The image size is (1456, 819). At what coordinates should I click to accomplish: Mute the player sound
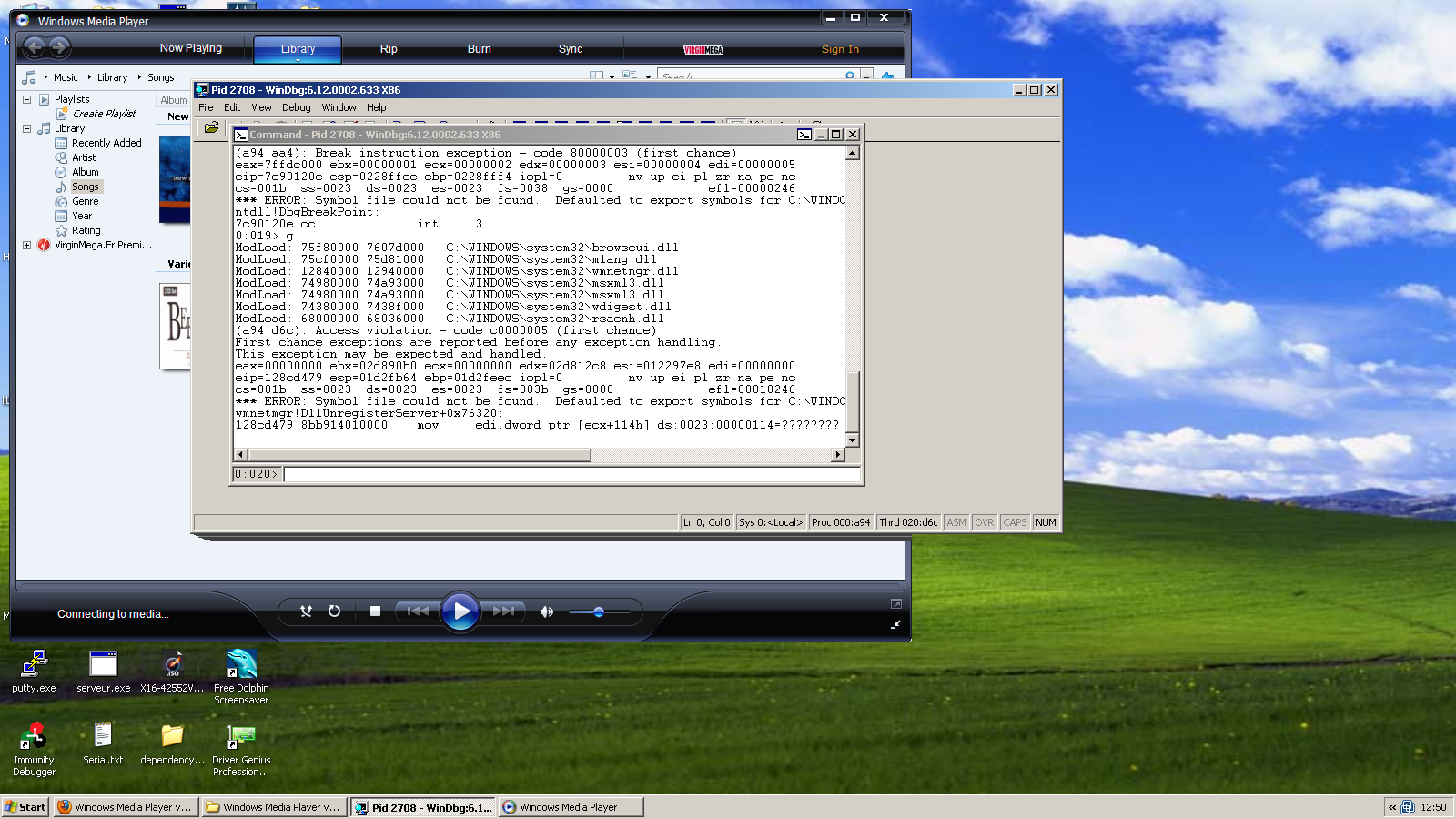coord(546,612)
